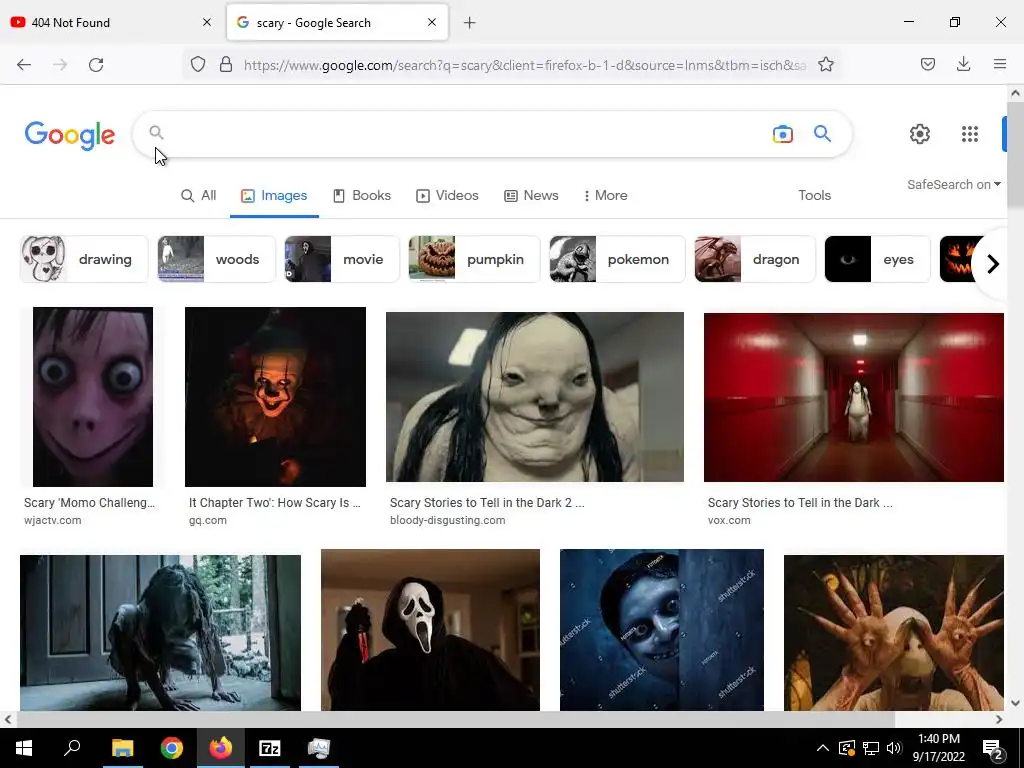The height and width of the screenshot is (768, 1024).
Task: Filter by the woods chip
Action: [x=217, y=259]
